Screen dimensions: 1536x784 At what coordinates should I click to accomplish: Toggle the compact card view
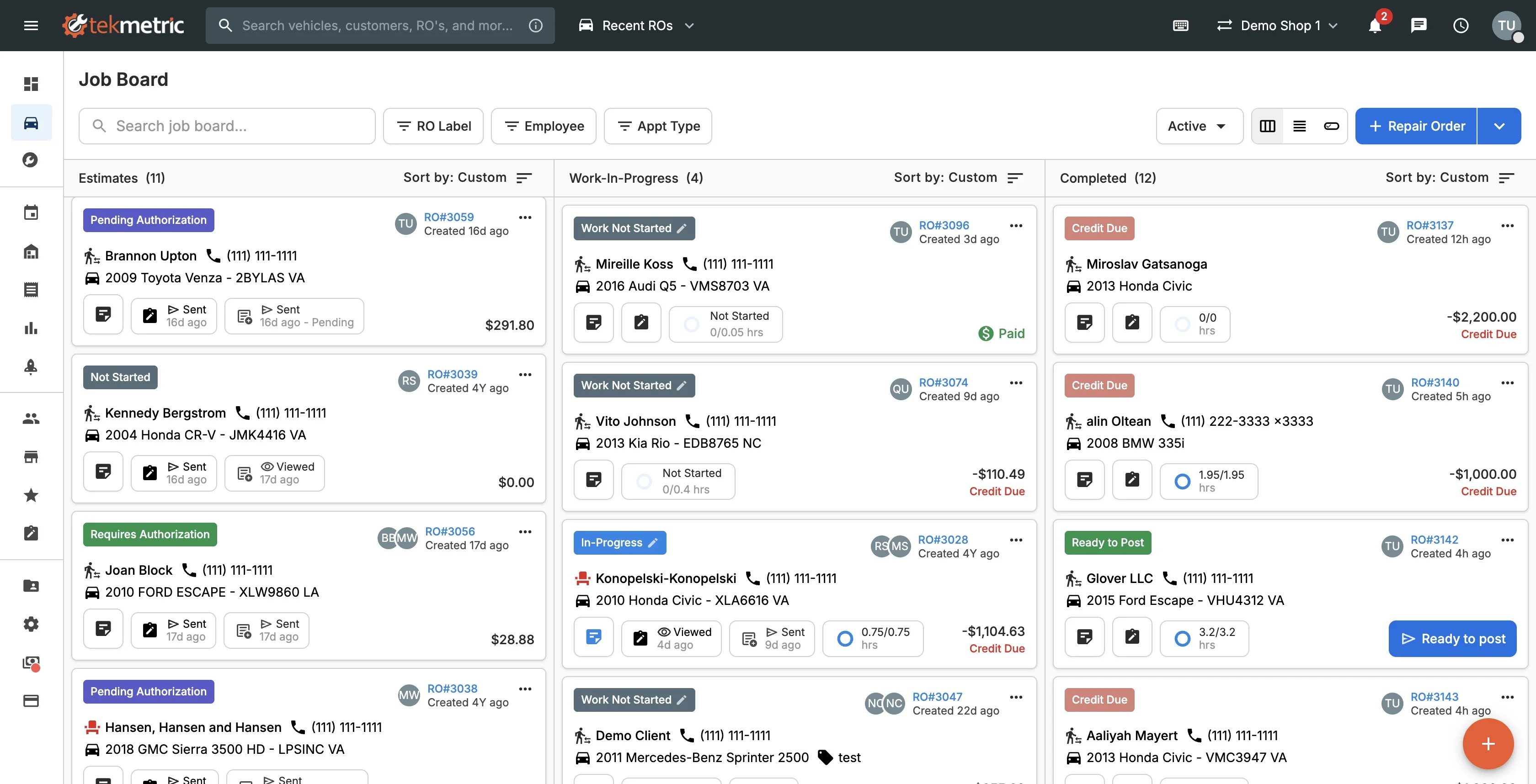[x=1331, y=126]
